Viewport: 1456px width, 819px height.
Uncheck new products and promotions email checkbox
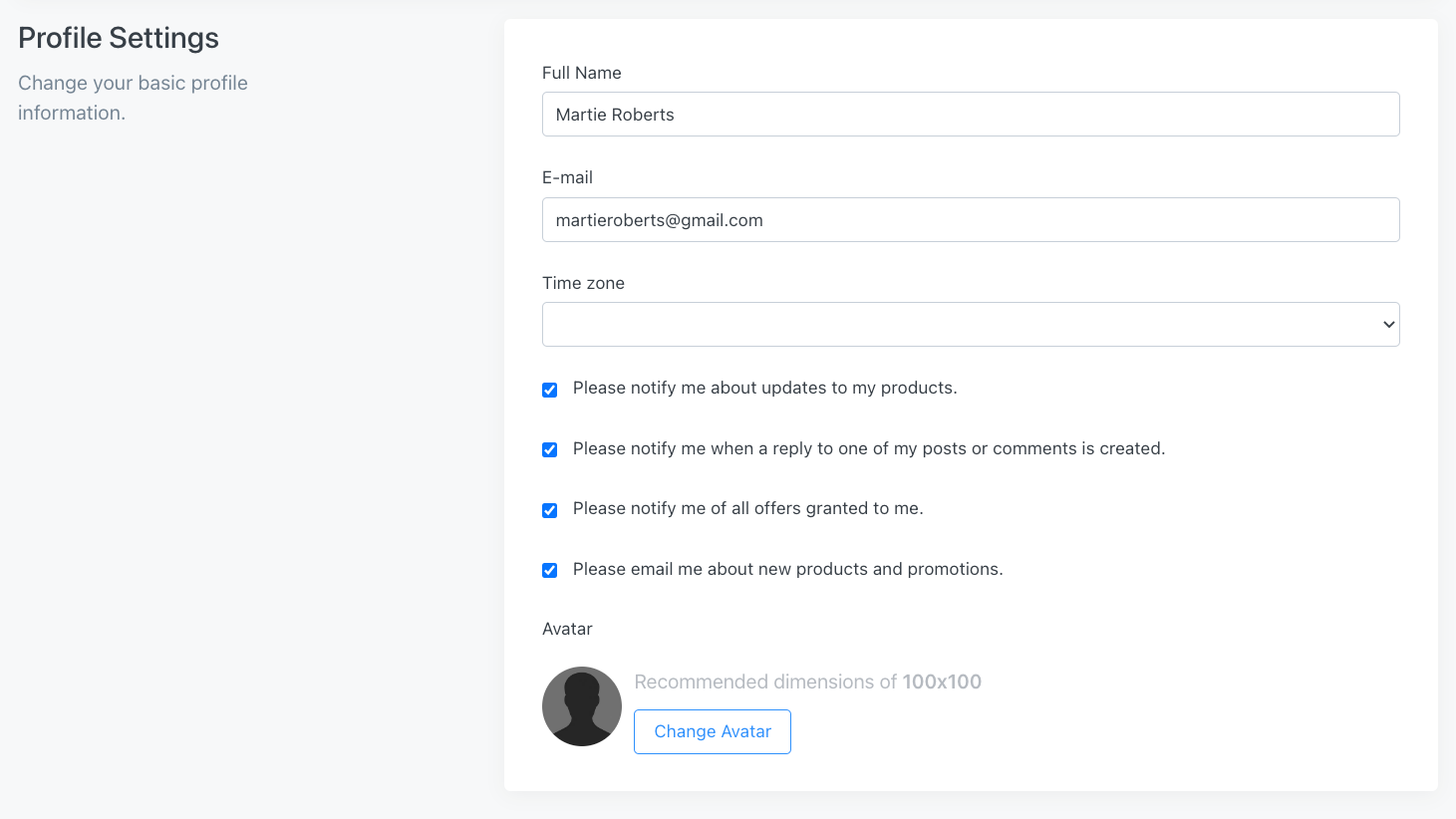pyautogui.click(x=549, y=570)
